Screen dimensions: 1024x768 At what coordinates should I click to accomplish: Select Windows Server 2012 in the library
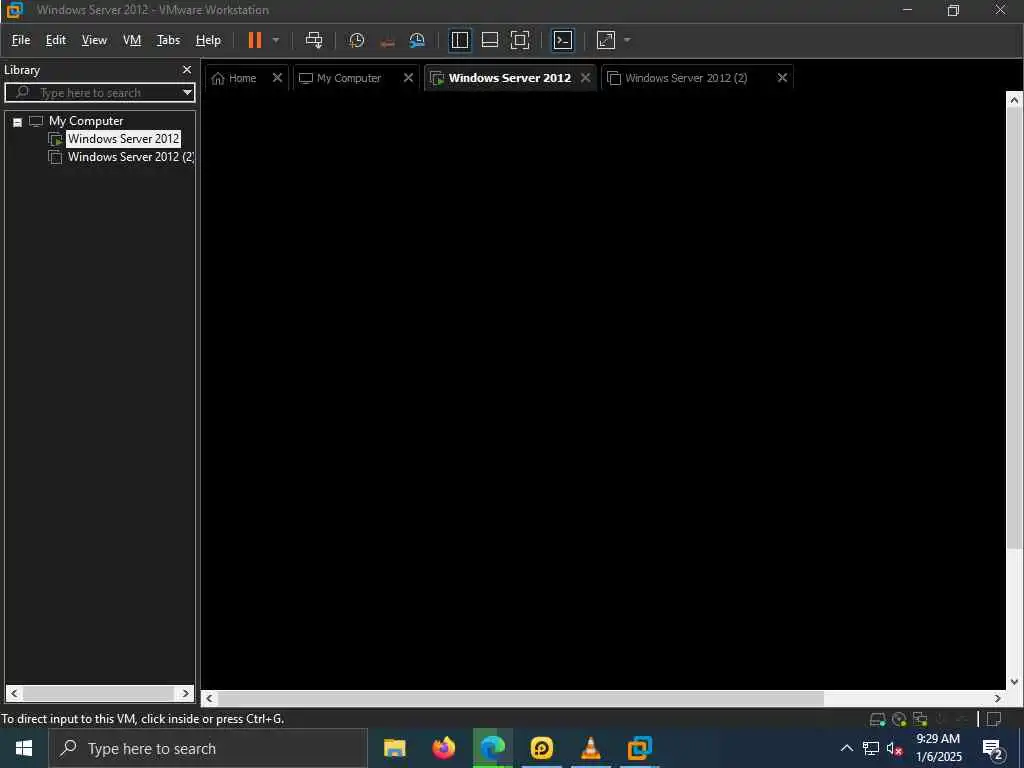point(123,138)
